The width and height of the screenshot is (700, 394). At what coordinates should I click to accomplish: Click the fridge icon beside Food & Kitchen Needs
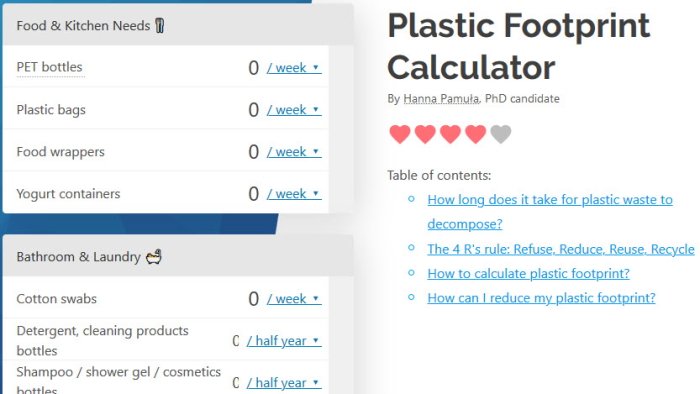(x=160, y=25)
